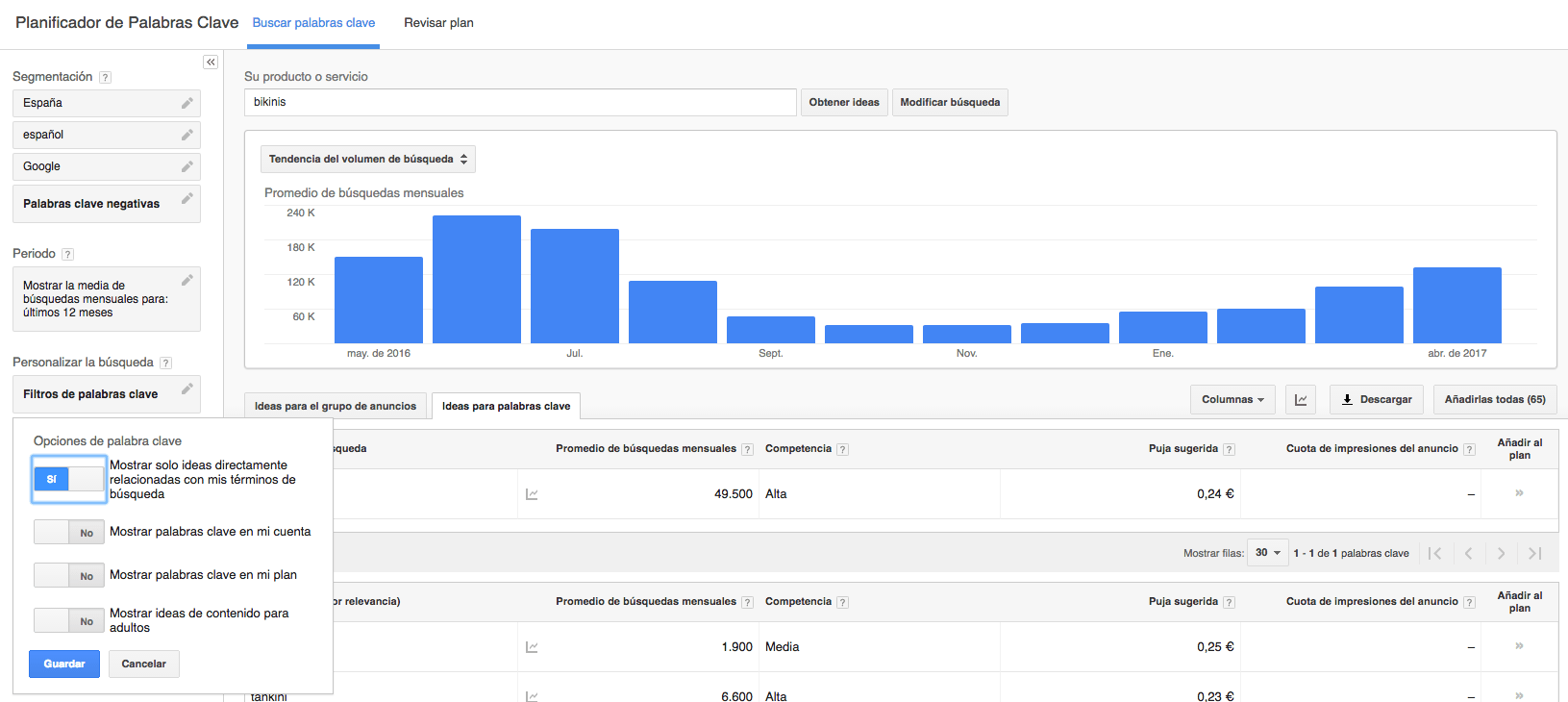Go to the previous results page arrow

1468,553
